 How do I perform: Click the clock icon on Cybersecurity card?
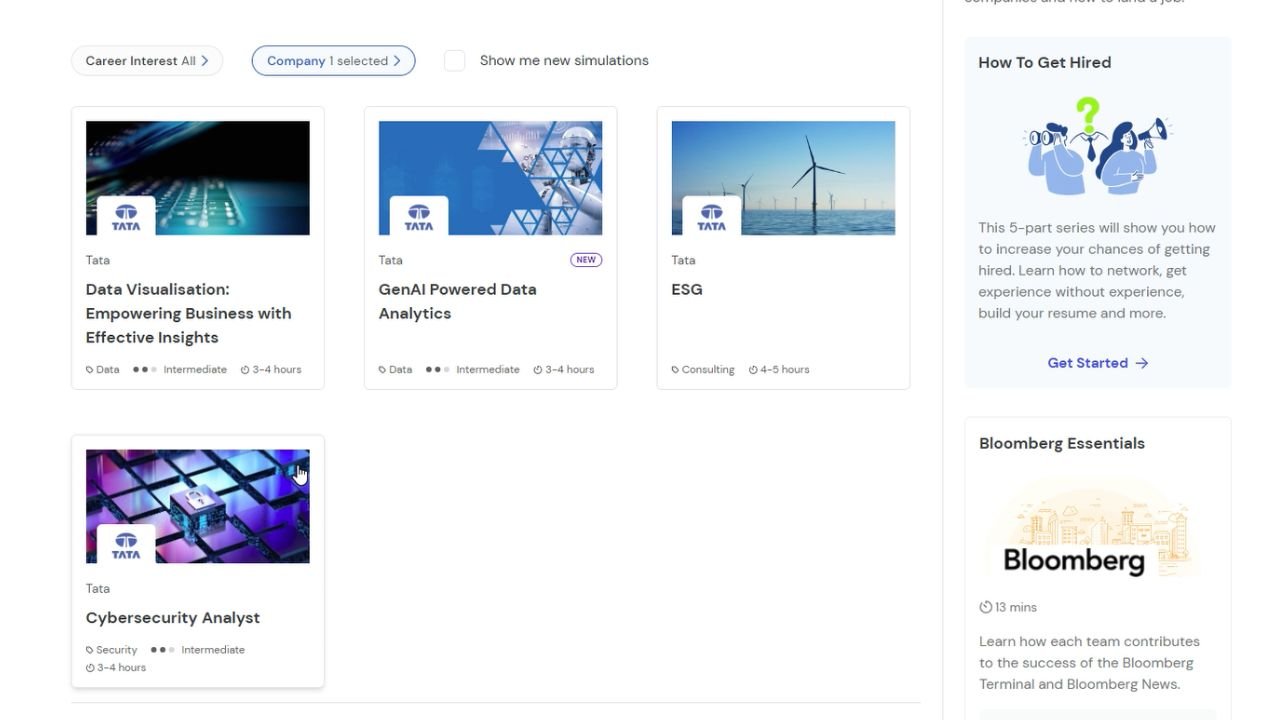90,668
